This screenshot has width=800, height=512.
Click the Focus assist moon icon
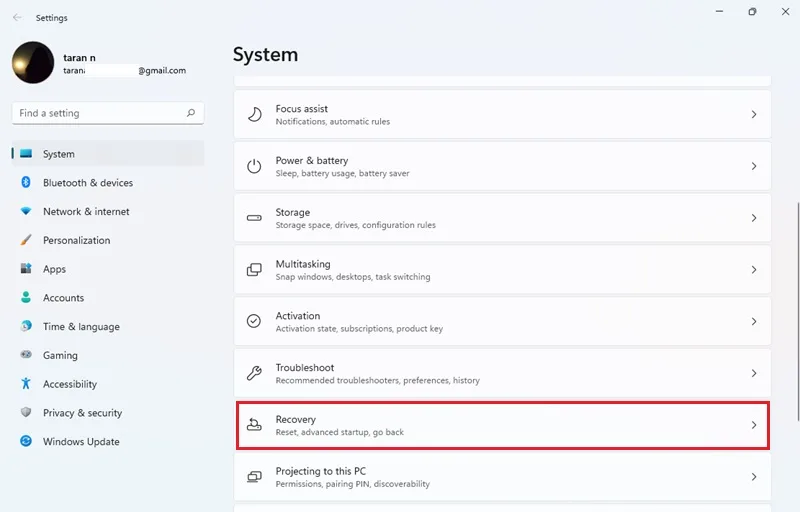pyautogui.click(x=255, y=115)
